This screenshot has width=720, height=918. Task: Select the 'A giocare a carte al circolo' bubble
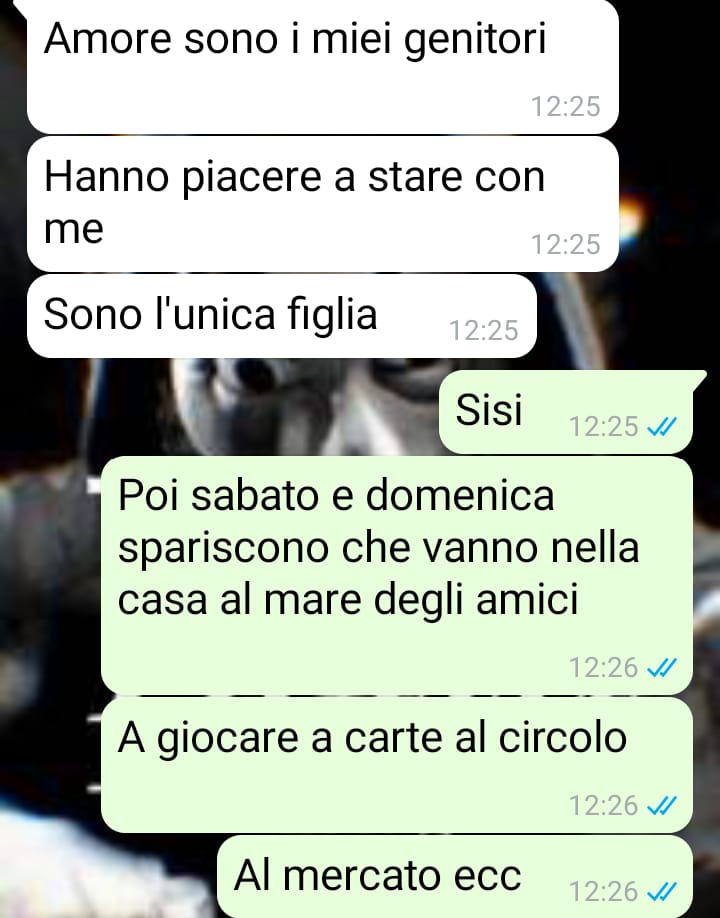(x=397, y=765)
